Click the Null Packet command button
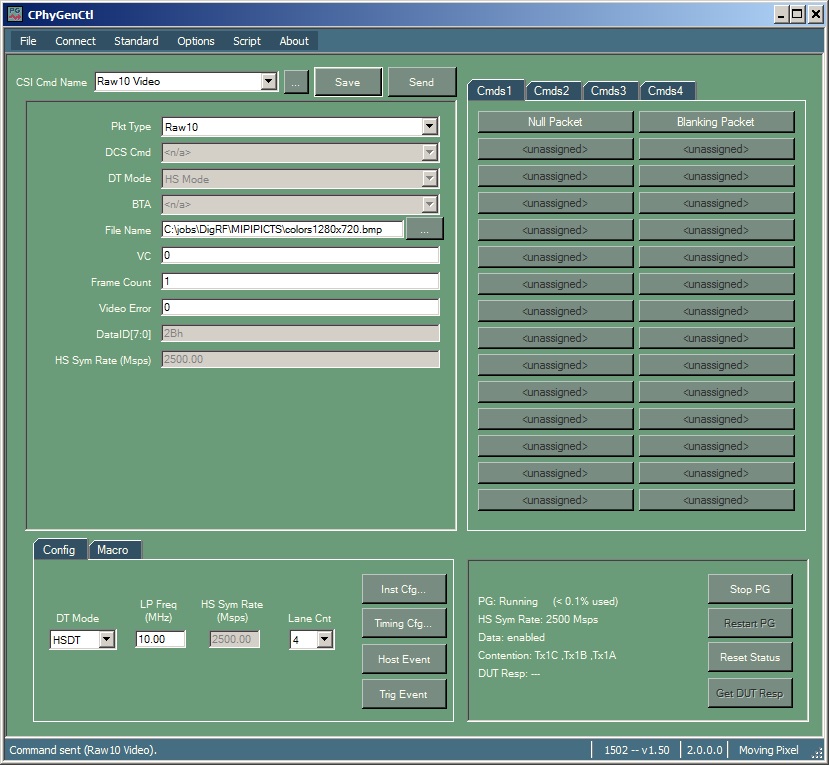Viewport: 829px width, 765px height. pos(555,122)
